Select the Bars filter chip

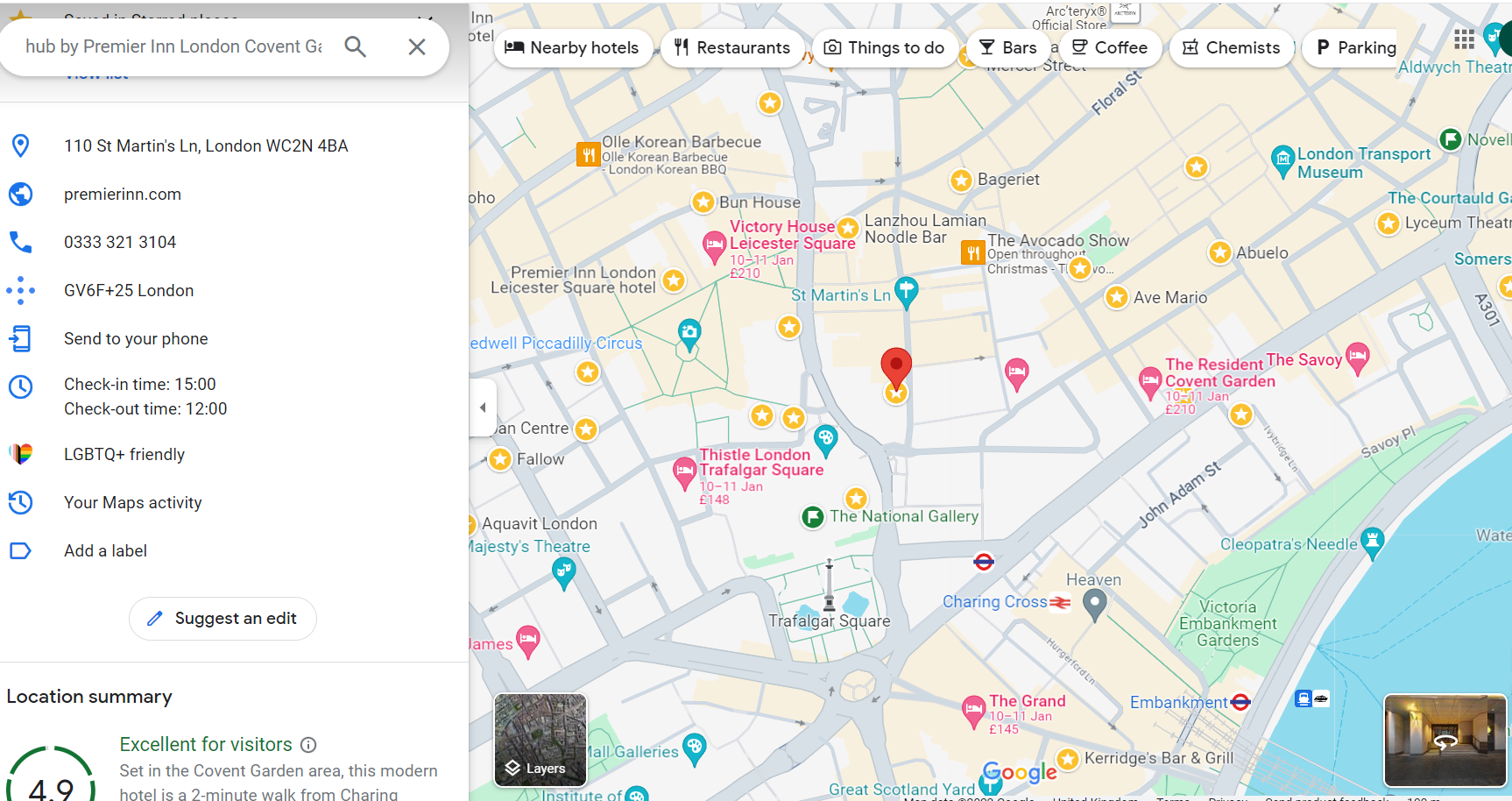pyautogui.click(x=1008, y=47)
